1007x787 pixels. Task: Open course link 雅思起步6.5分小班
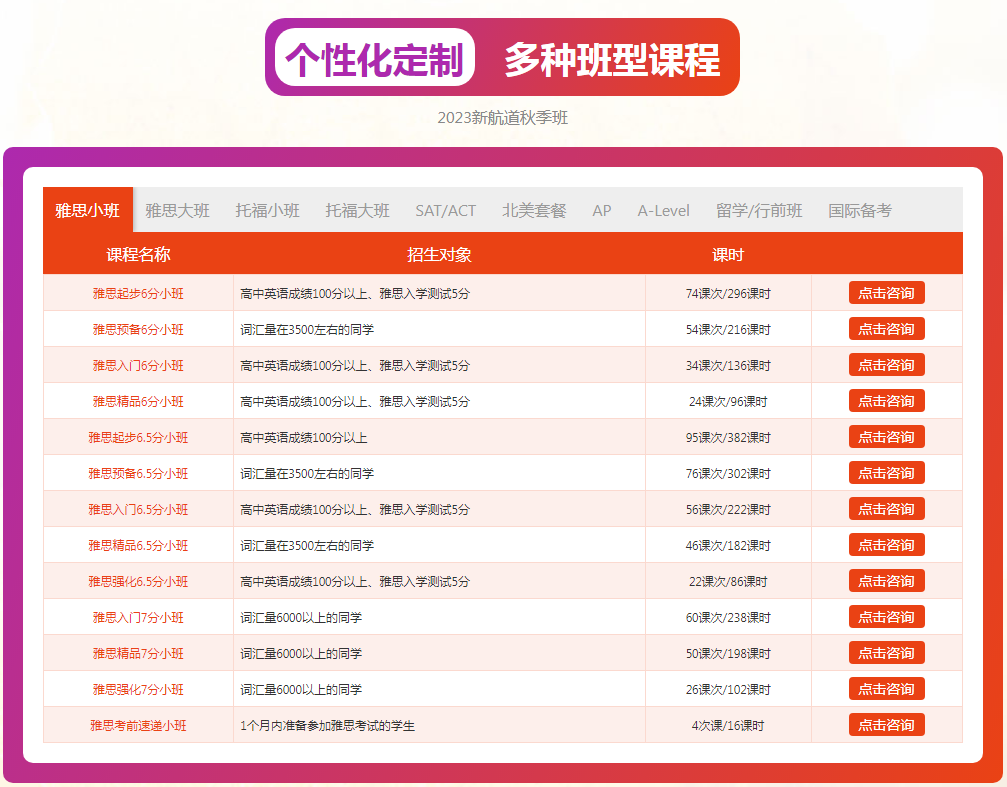(x=138, y=438)
